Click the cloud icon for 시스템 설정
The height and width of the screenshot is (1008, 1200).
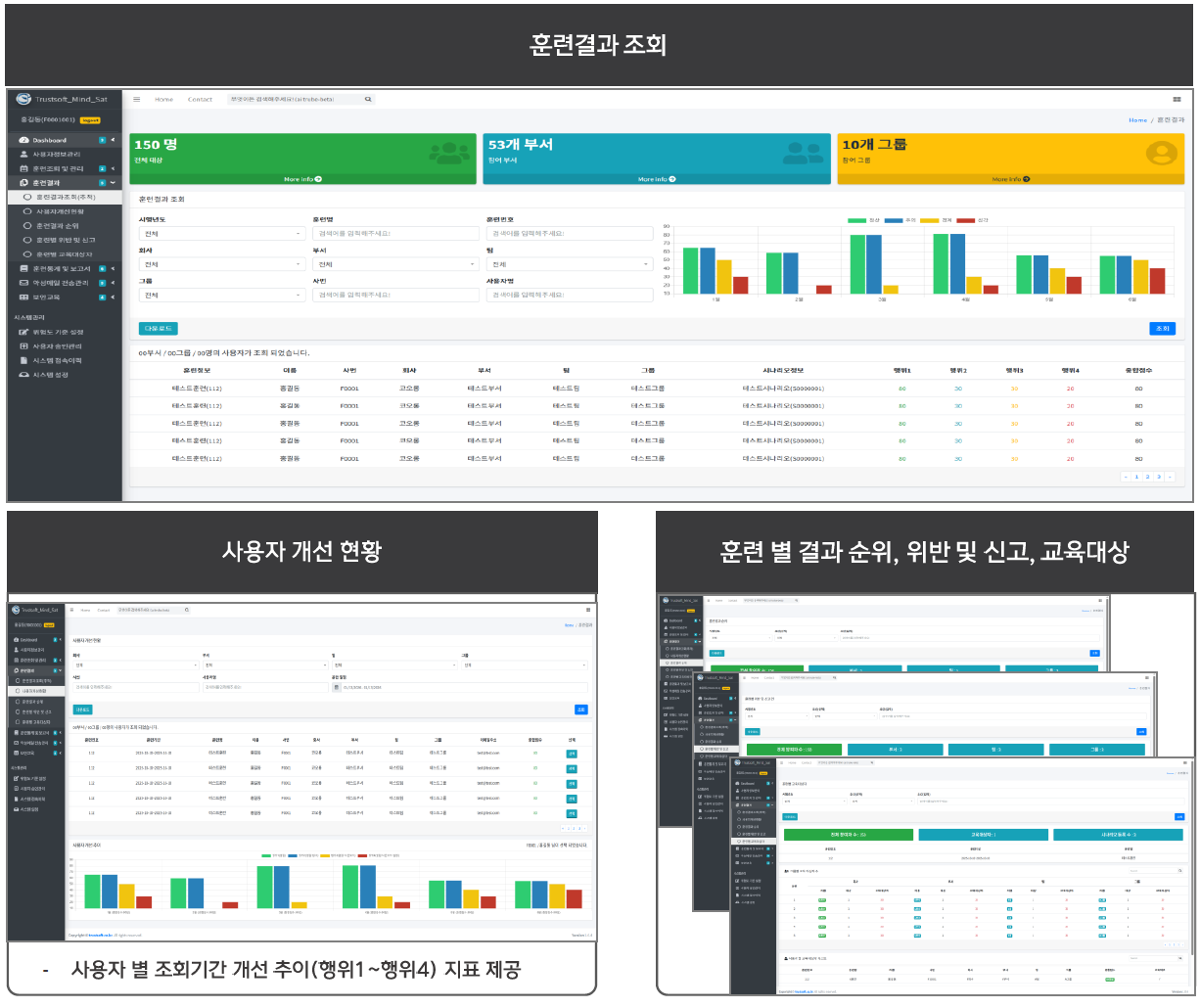click(x=24, y=375)
